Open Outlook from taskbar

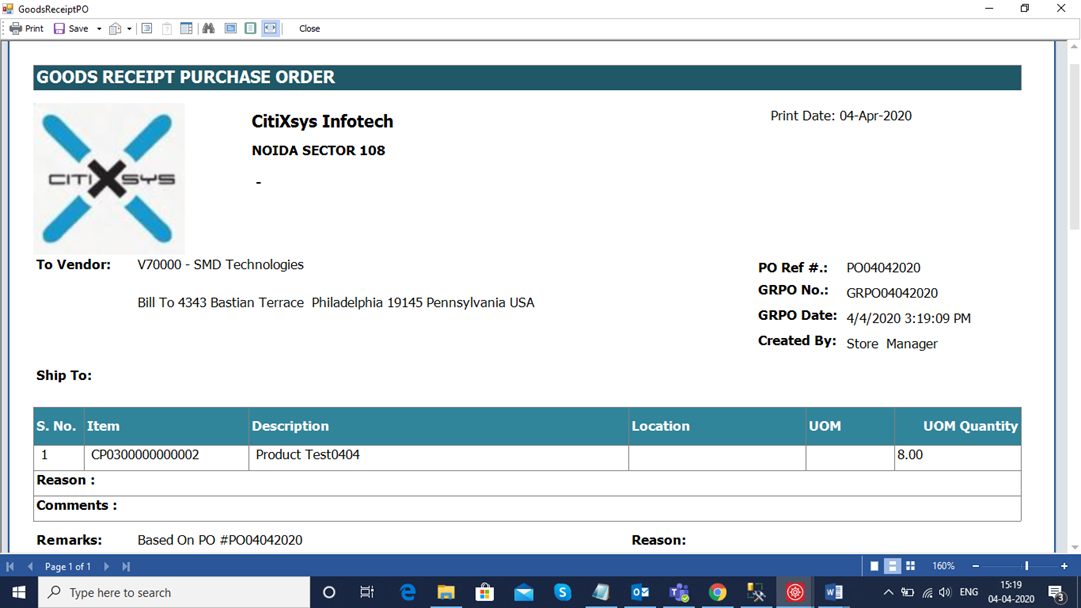[x=640, y=592]
